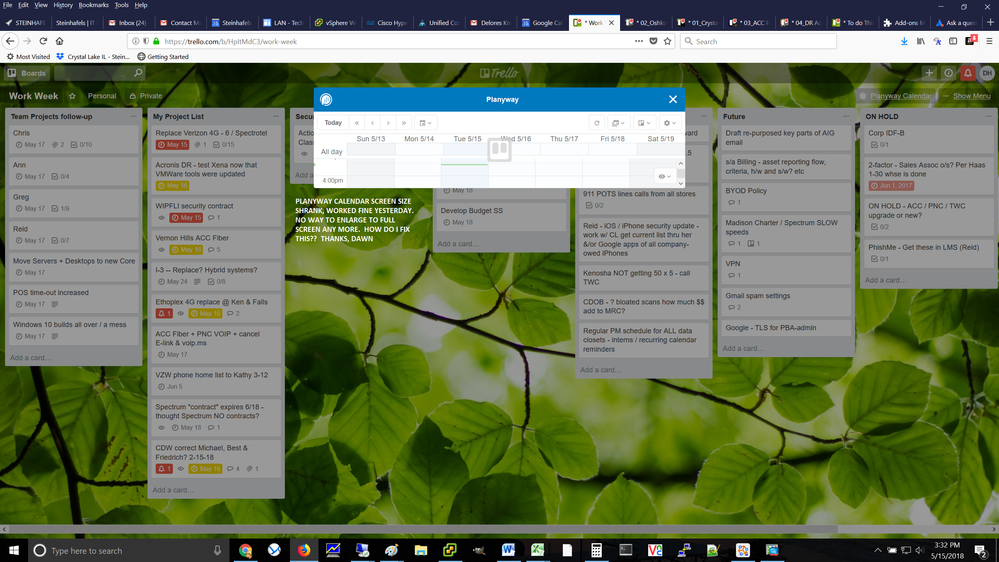
Task: Toggle May 16 due badge on Acronis DR card
Action: 173,186
